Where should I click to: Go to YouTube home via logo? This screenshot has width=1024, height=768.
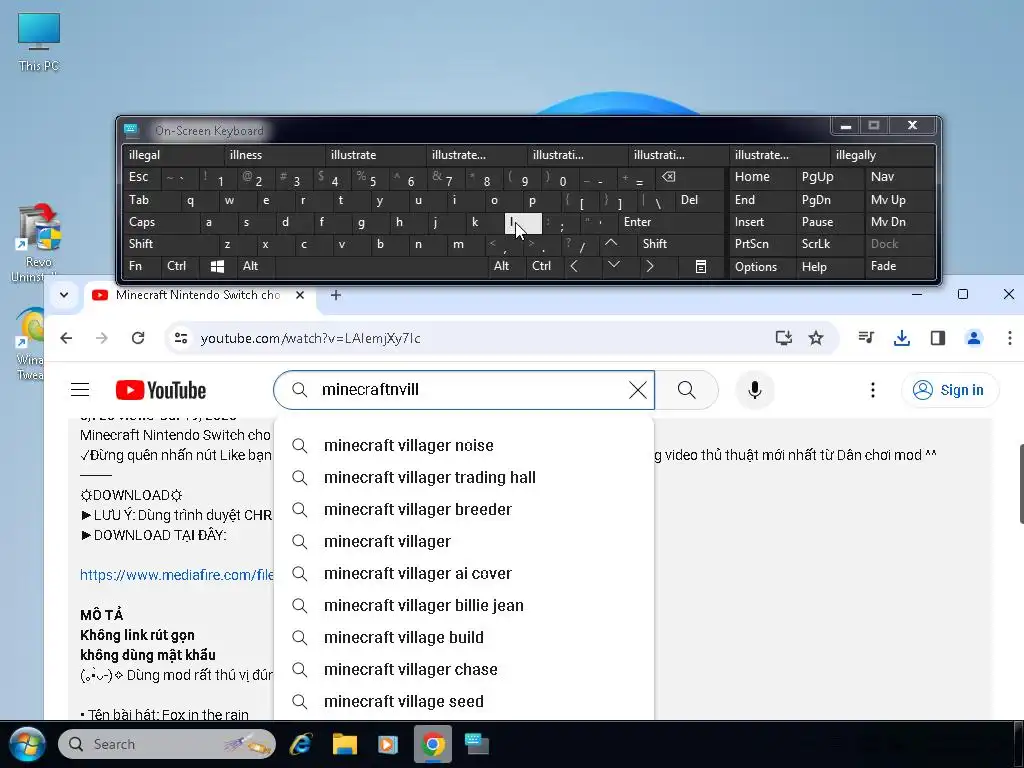[161, 390]
